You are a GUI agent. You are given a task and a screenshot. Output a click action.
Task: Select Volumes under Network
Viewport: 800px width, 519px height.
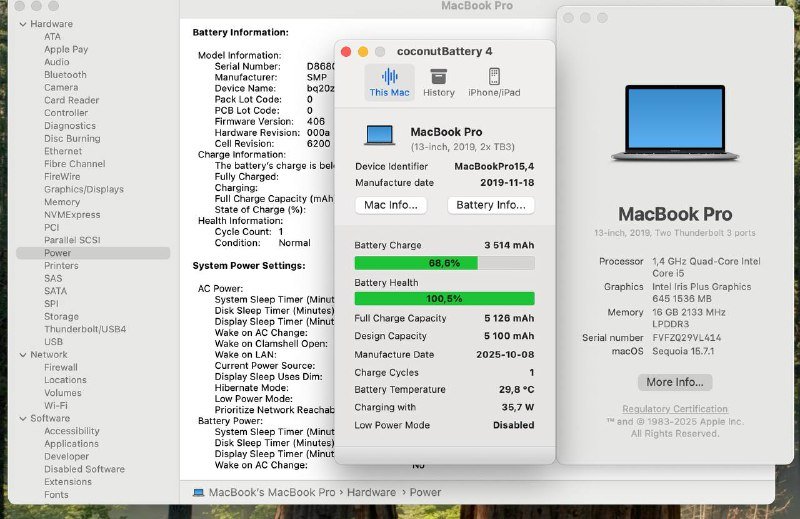[63, 393]
